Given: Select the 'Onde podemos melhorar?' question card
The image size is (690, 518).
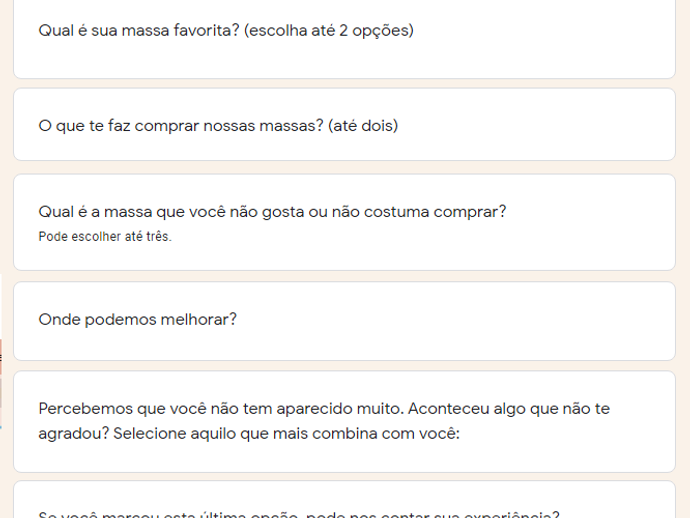Looking at the screenshot, I should pos(344,321).
